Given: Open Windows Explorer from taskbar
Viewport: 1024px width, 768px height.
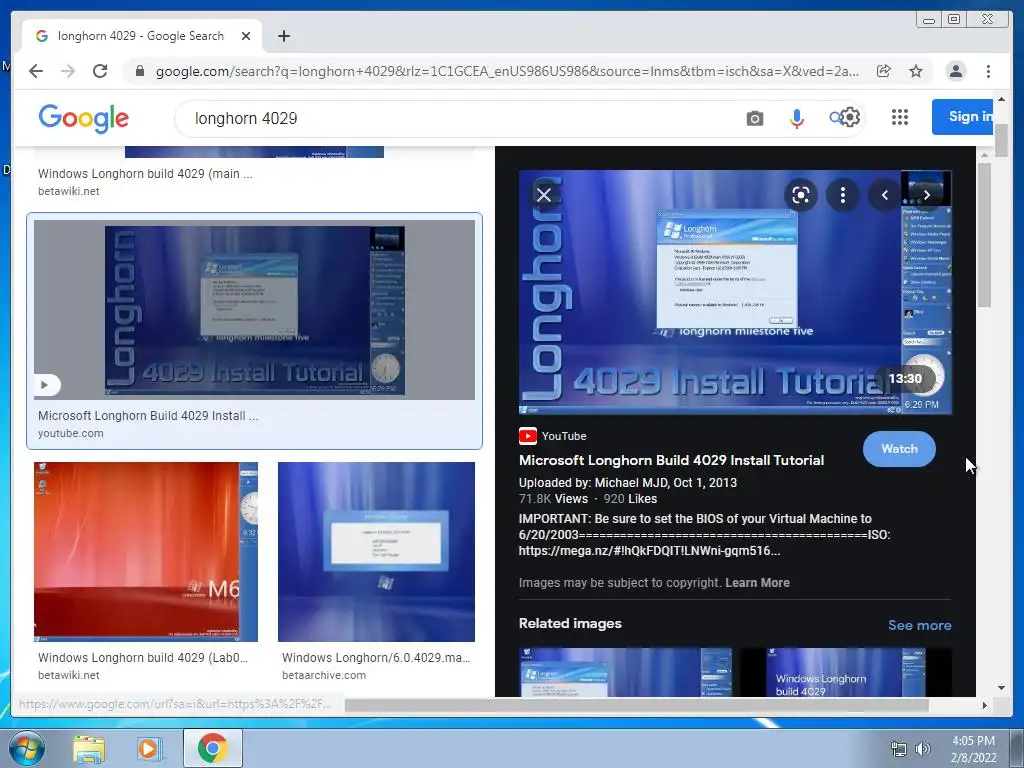Looking at the screenshot, I should [x=89, y=748].
